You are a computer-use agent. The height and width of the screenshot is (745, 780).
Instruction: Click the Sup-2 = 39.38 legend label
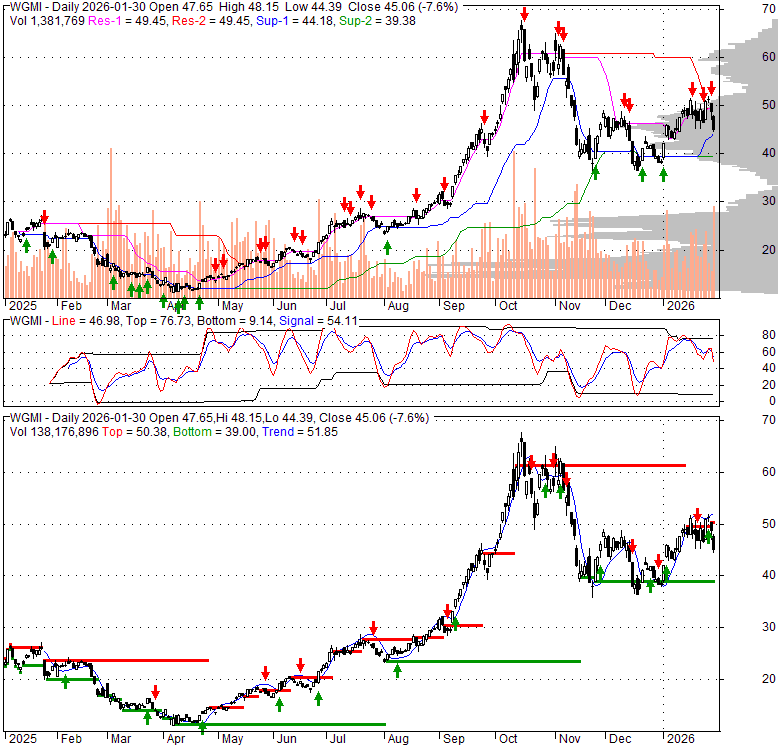pyautogui.click(x=377, y=21)
